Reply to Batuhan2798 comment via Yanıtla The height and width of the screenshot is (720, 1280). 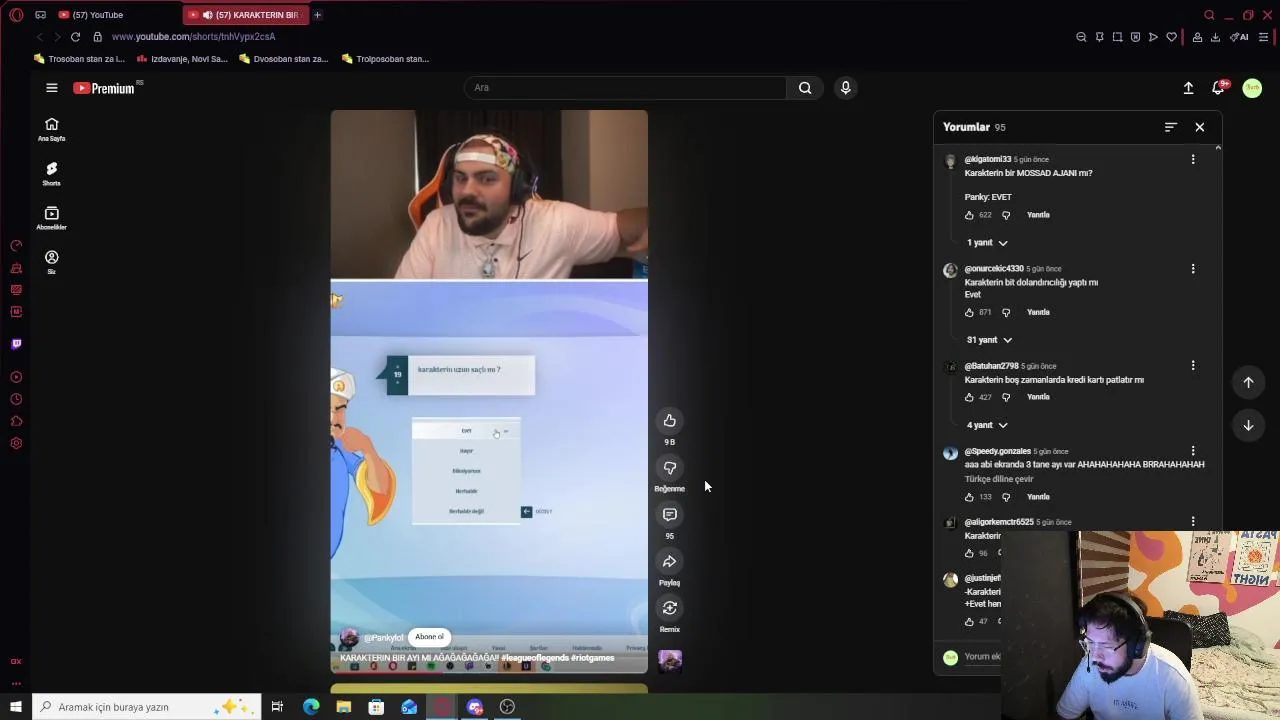1038,397
